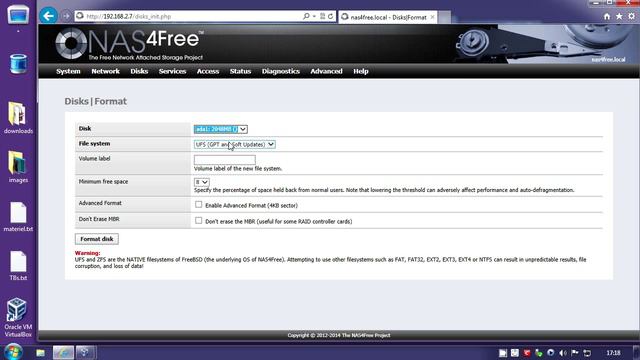
Task: Toggle compatibility view icon in address bar
Action: [322, 16]
